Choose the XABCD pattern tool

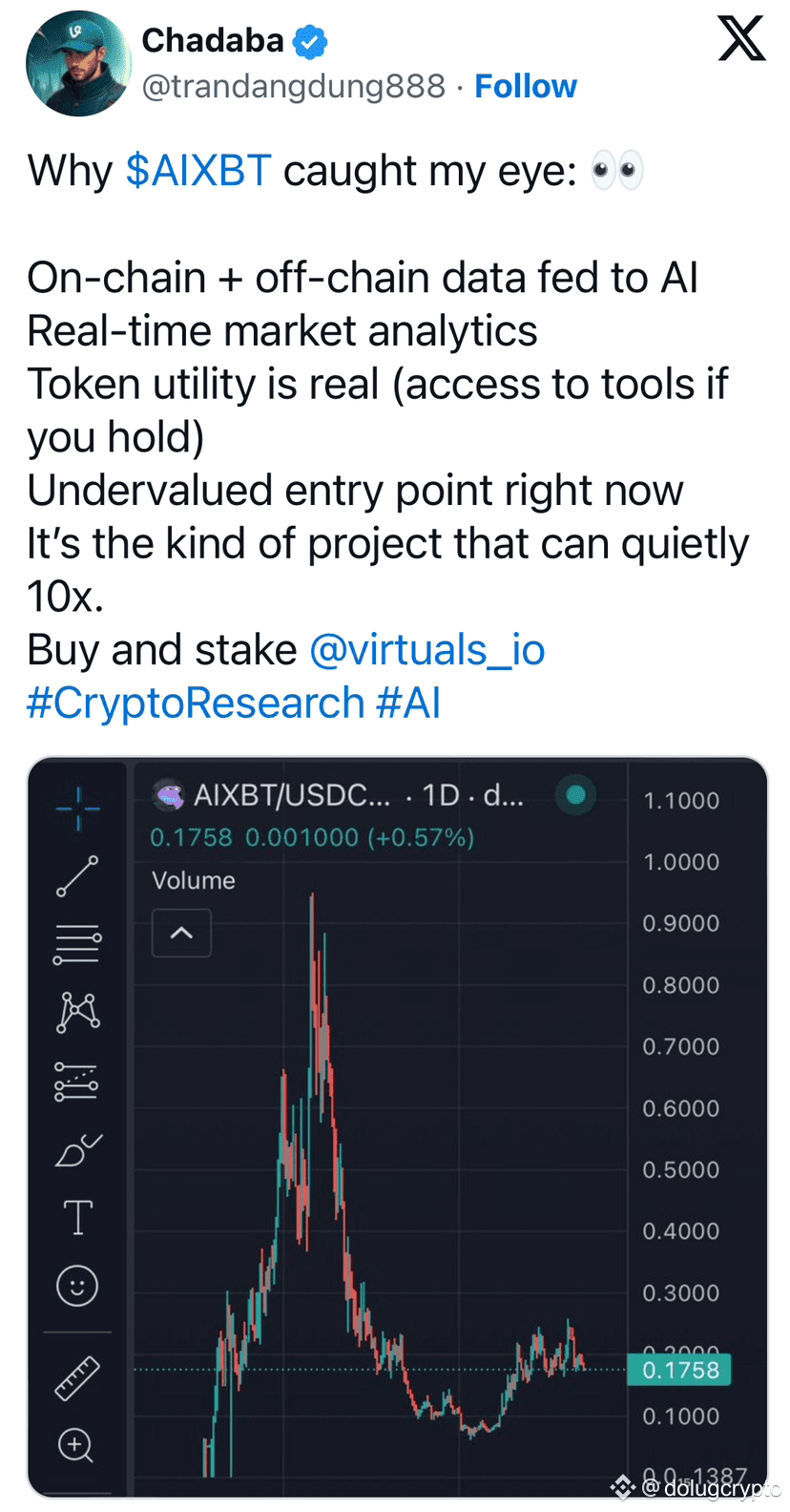78,1012
